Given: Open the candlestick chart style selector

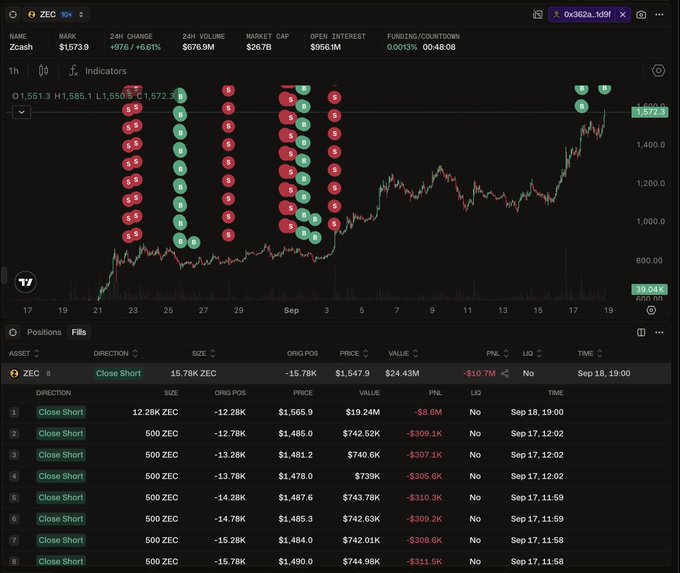Looking at the screenshot, I should click(x=43, y=71).
